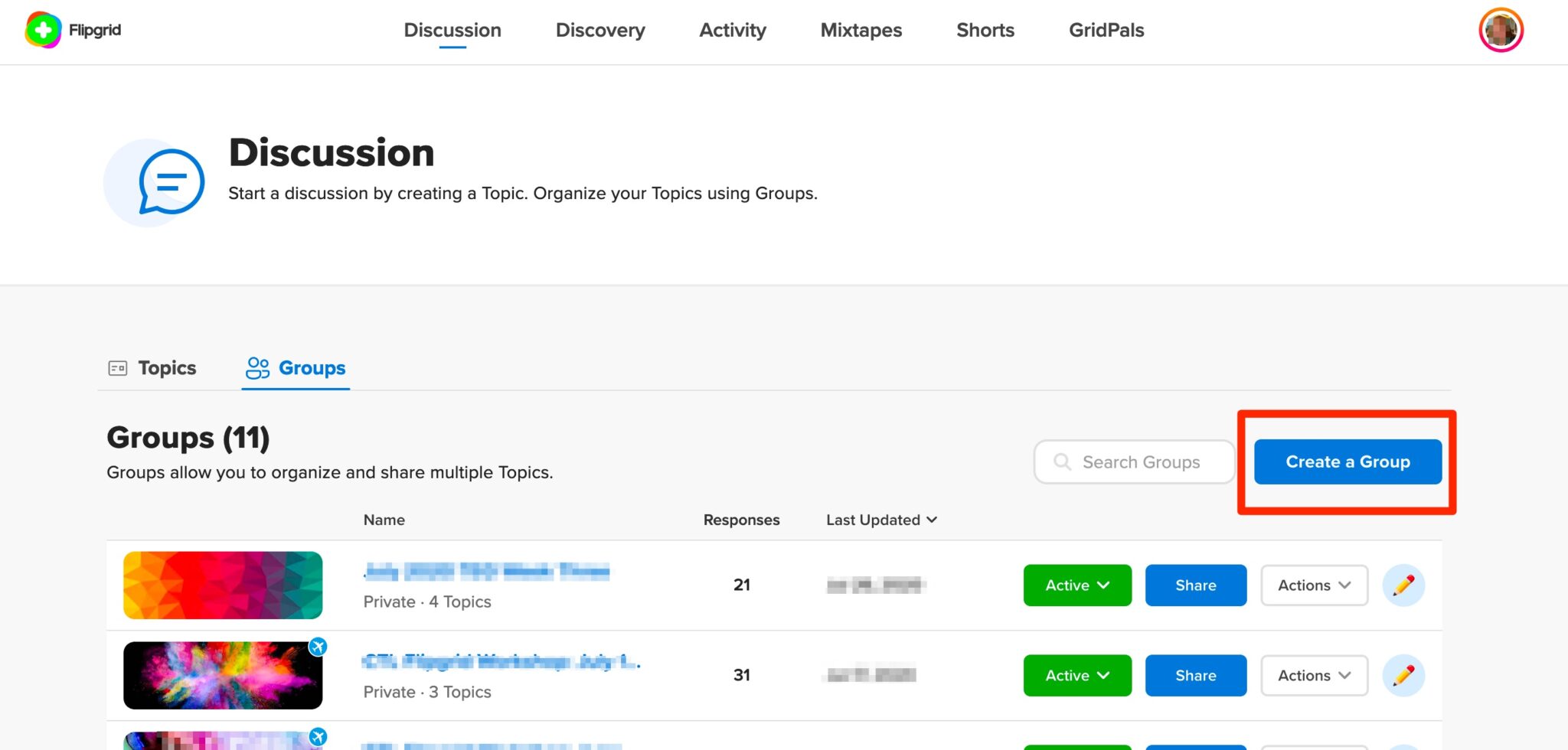Open Active dropdown for the 3 Topics group
The height and width of the screenshot is (750, 1568).
point(1077,676)
